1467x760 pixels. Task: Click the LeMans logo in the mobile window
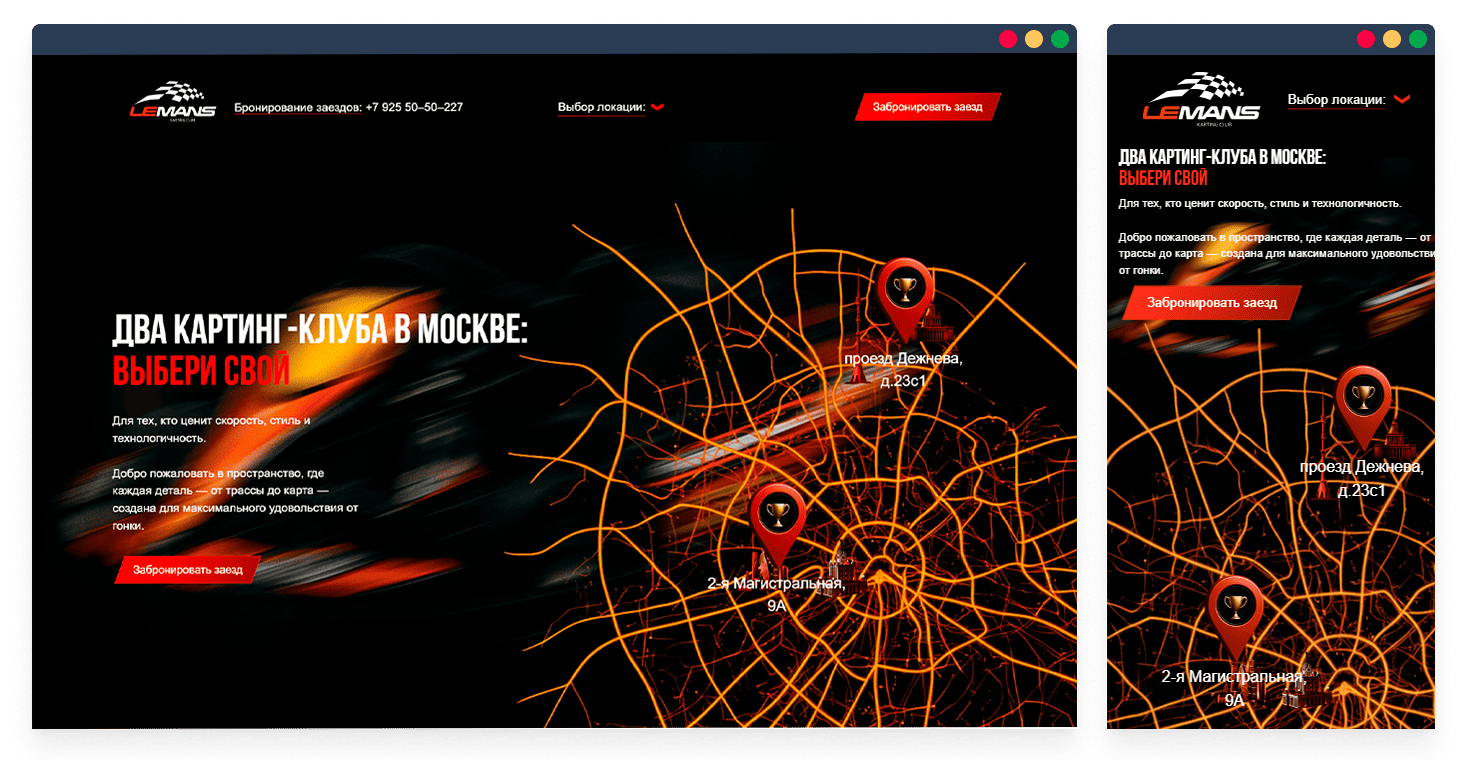point(1201,100)
